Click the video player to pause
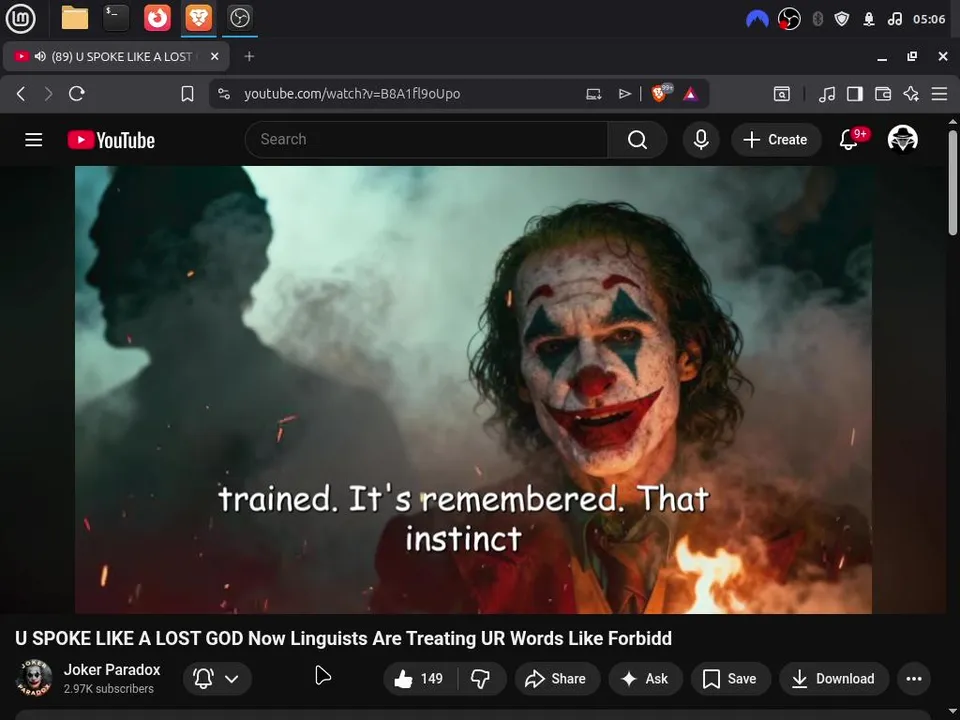The width and height of the screenshot is (960, 720). point(473,389)
